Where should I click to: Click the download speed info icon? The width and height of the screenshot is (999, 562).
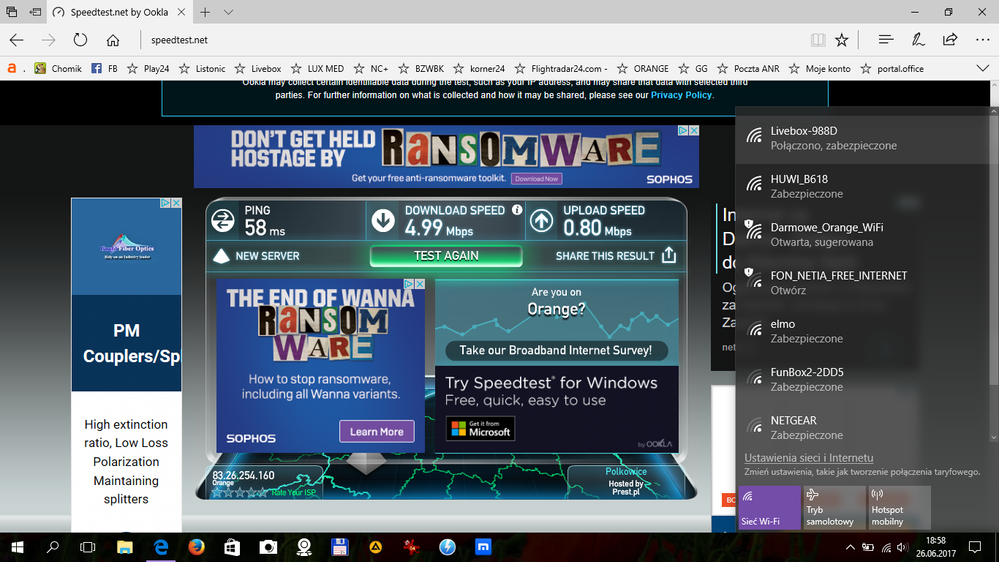click(x=517, y=210)
